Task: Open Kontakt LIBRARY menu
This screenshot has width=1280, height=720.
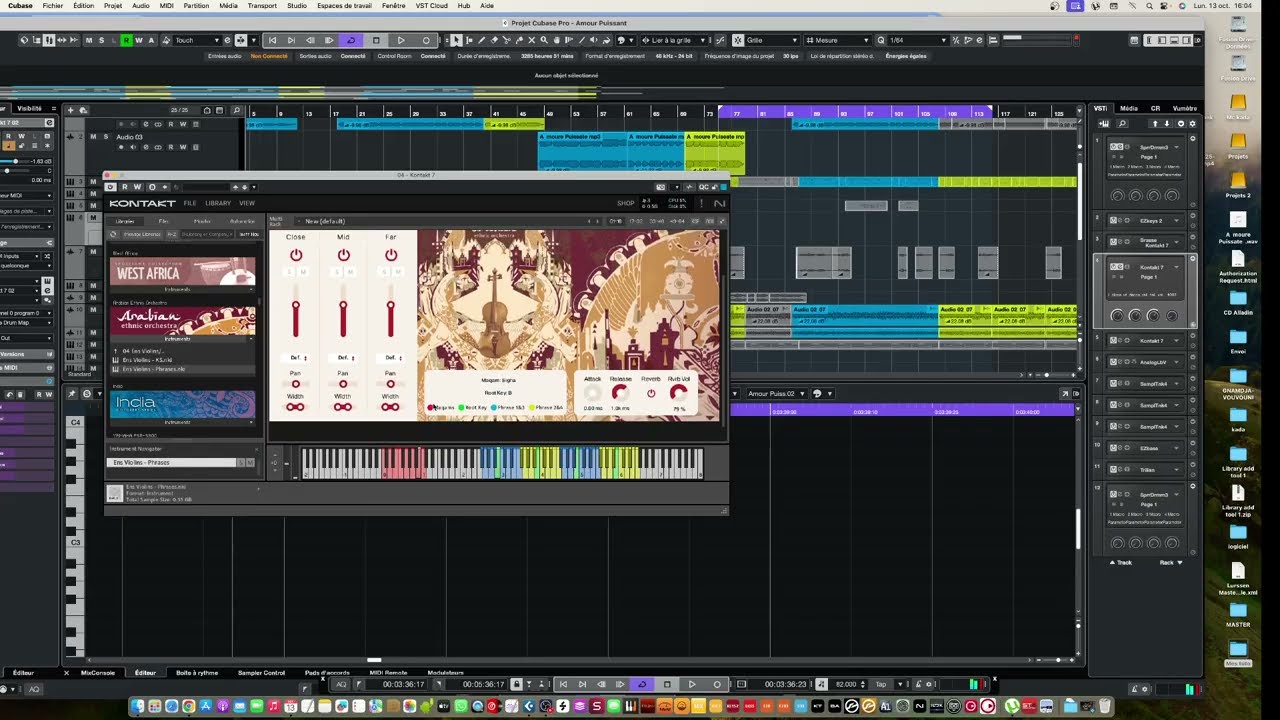Action: (x=218, y=203)
